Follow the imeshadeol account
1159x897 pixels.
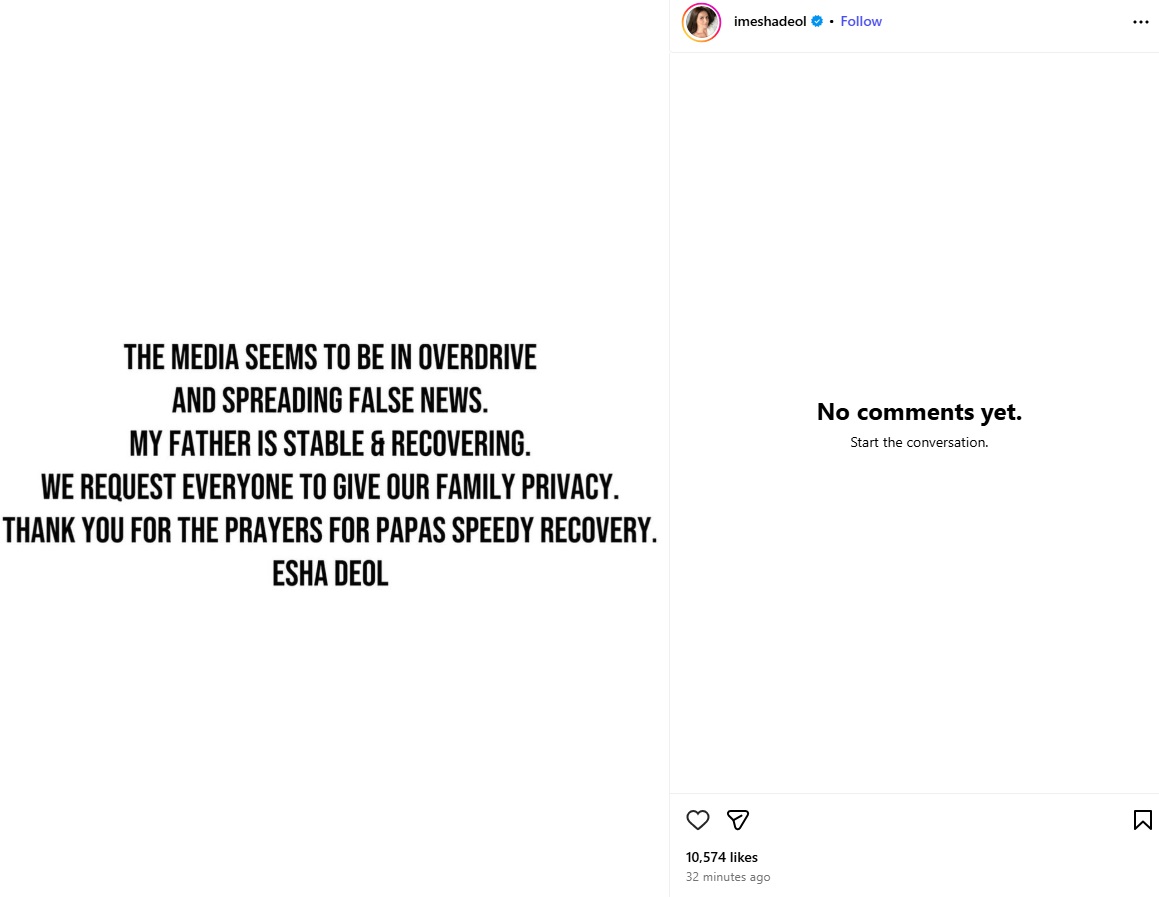pyautogui.click(x=861, y=21)
